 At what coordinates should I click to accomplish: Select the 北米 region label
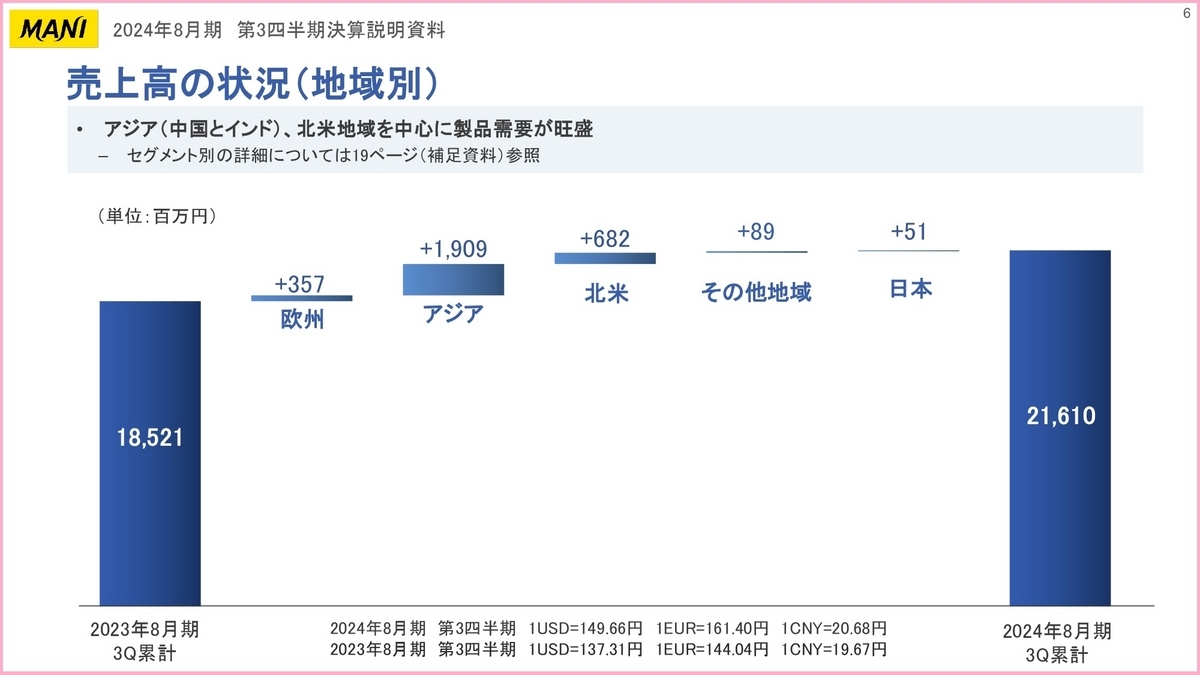606,294
